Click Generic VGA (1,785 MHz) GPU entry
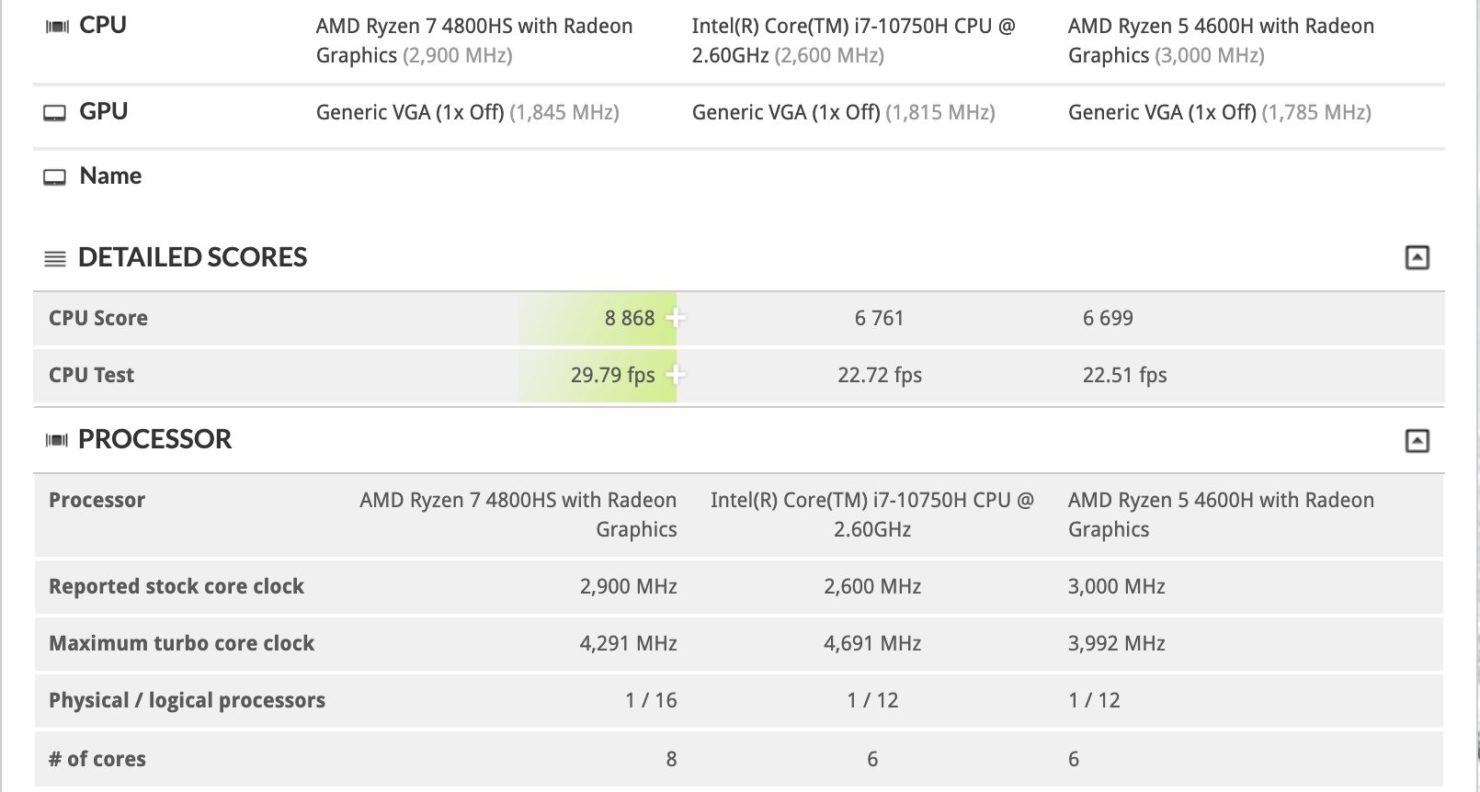 pos(1219,113)
